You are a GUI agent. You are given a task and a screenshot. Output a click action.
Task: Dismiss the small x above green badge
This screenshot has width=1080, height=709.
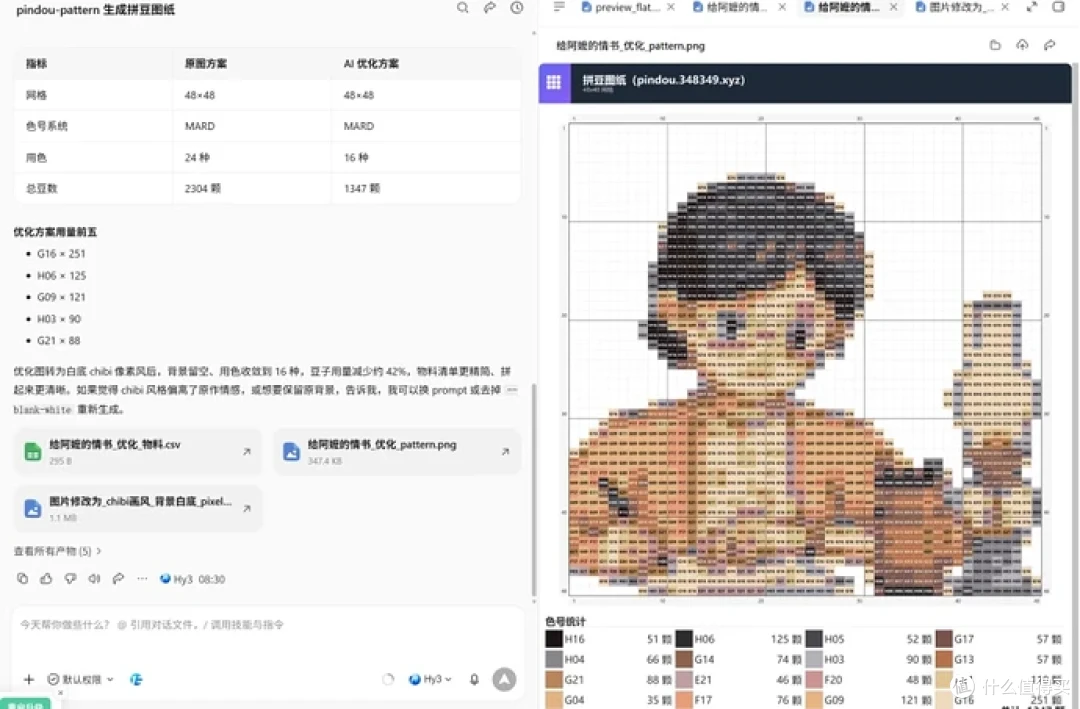coord(61,692)
